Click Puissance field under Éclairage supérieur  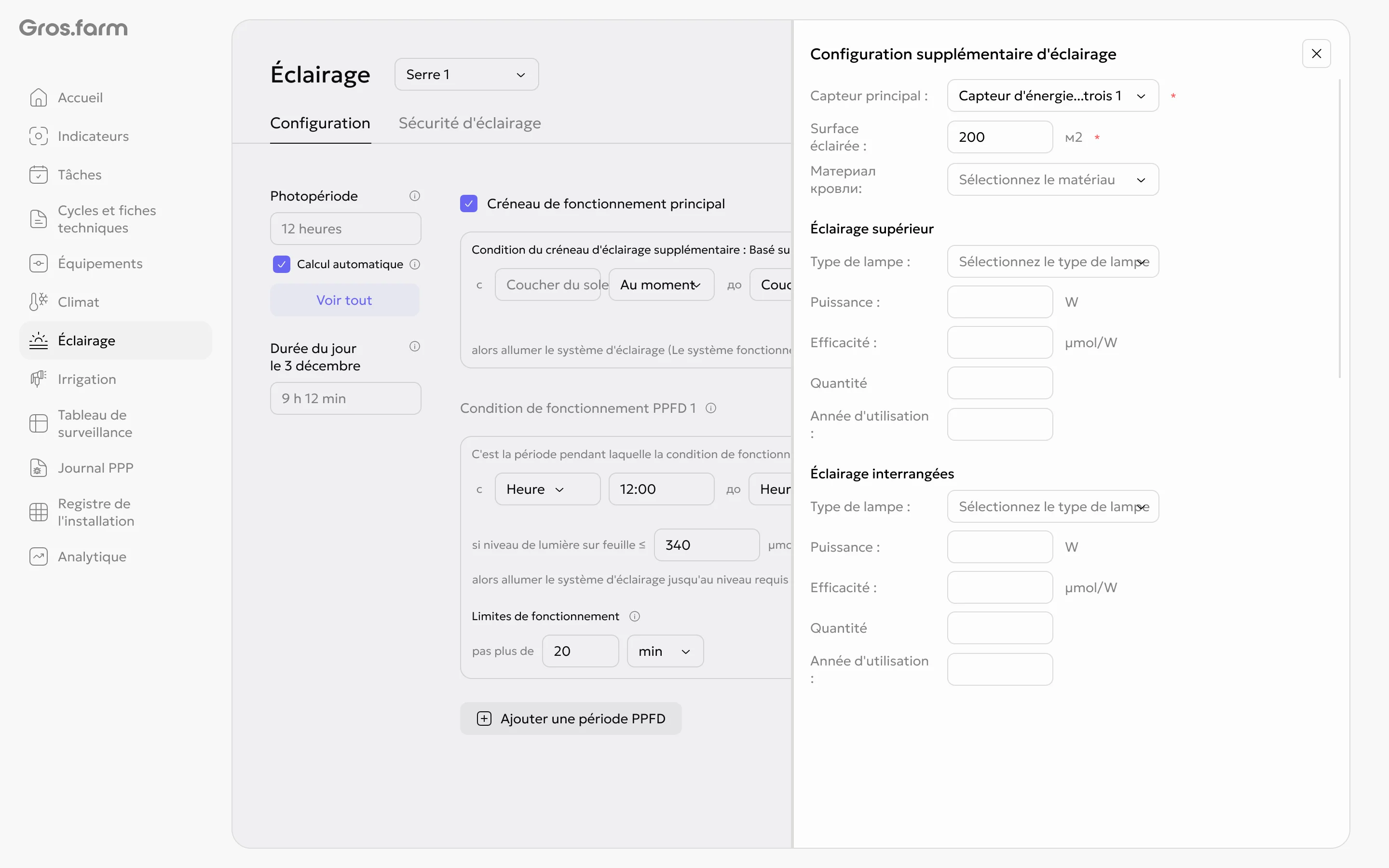coord(1000,302)
